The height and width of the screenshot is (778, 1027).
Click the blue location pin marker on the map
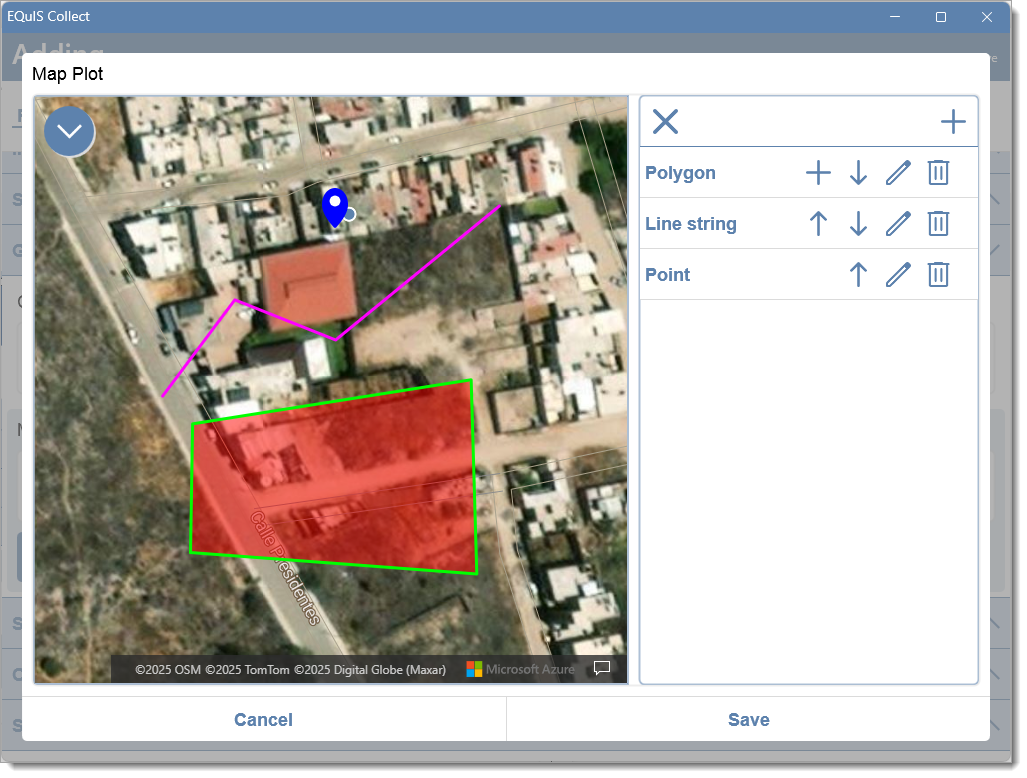point(335,207)
